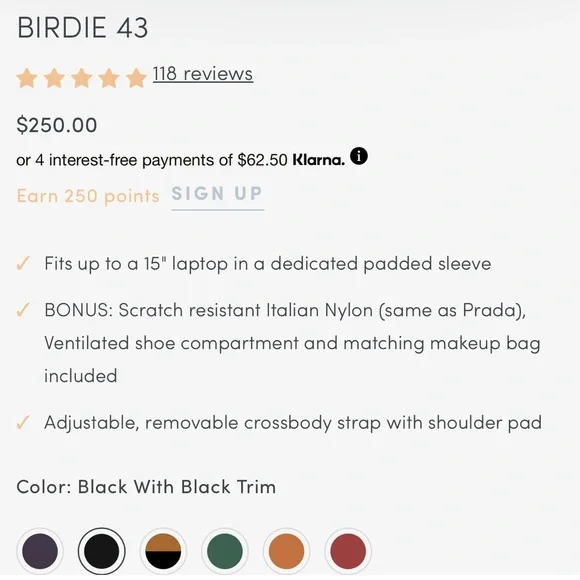Select the dark purple color swatch
Screen dimensions: 580x580
click(x=40, y=551)
